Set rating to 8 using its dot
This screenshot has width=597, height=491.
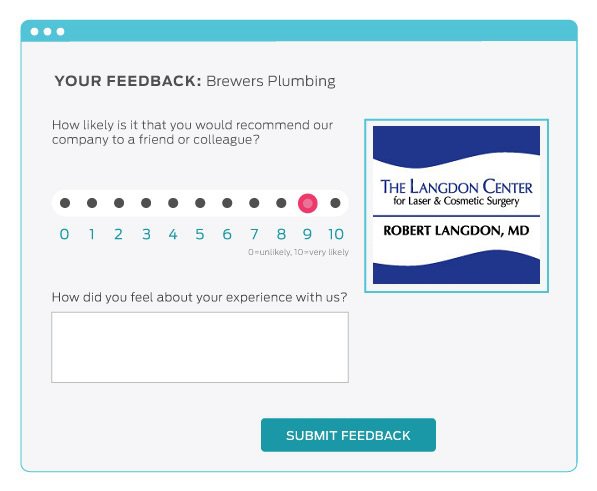281,203
